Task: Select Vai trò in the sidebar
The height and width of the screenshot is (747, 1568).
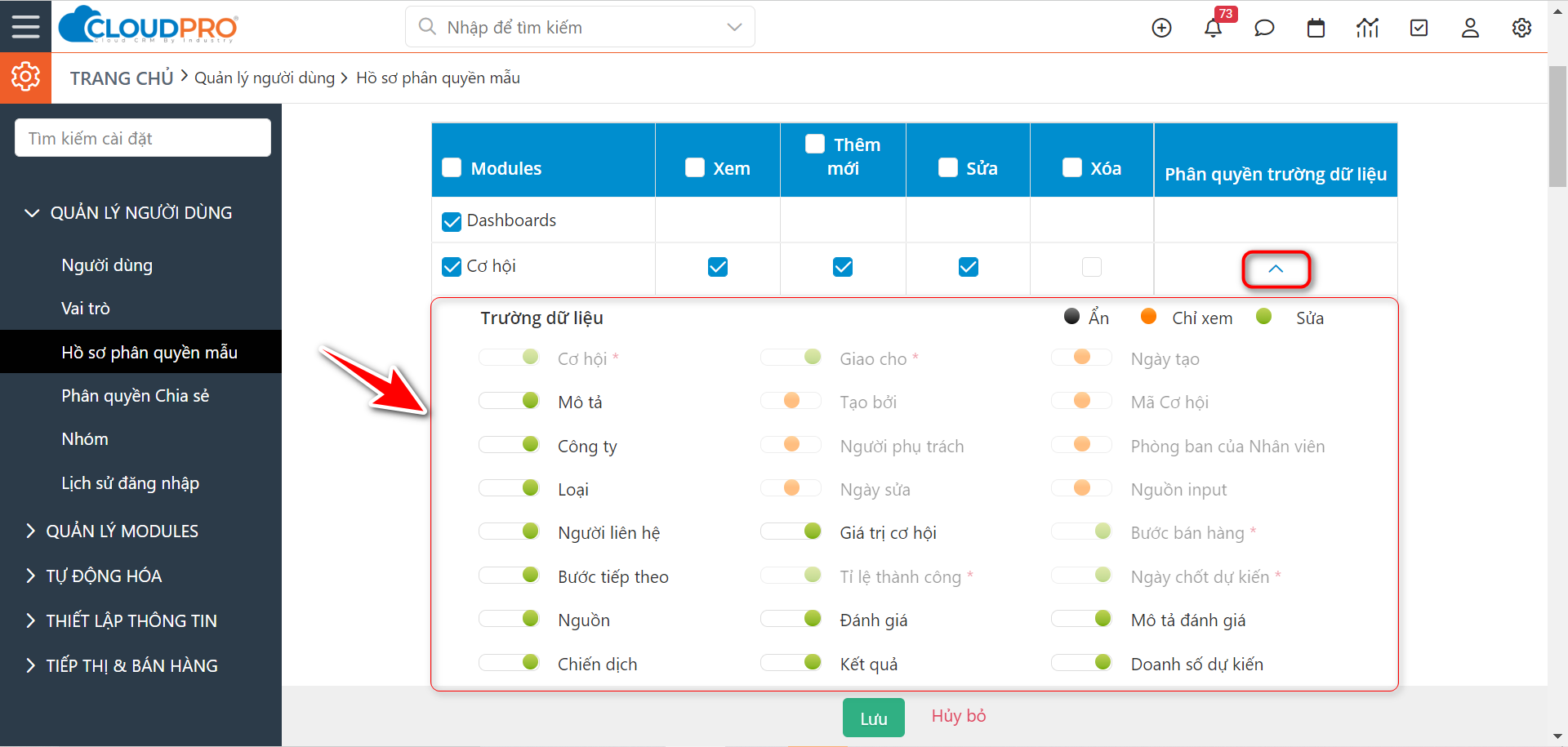Action: [86, 309]
